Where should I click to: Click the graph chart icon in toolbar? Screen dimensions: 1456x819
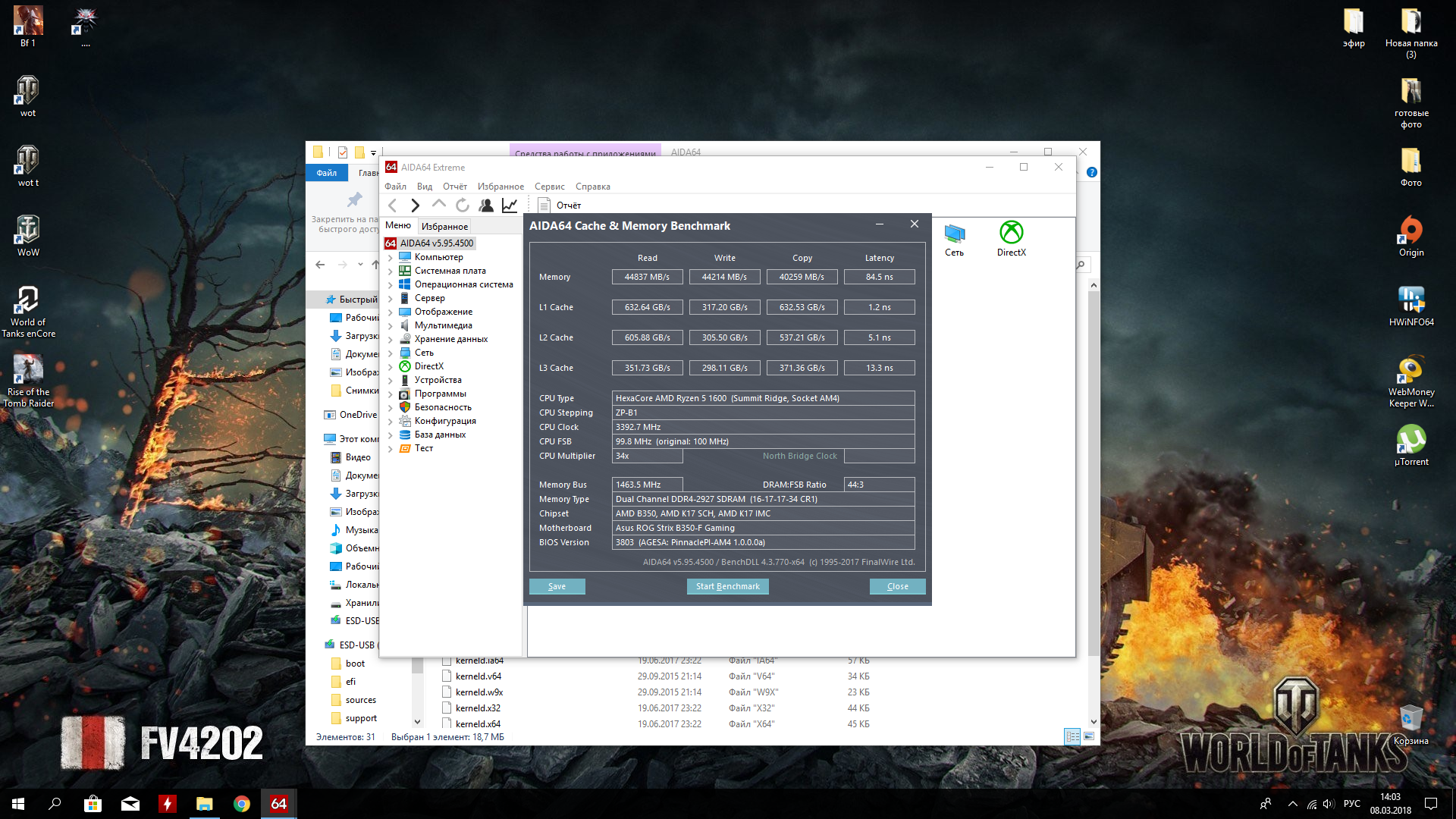point(510,206)
